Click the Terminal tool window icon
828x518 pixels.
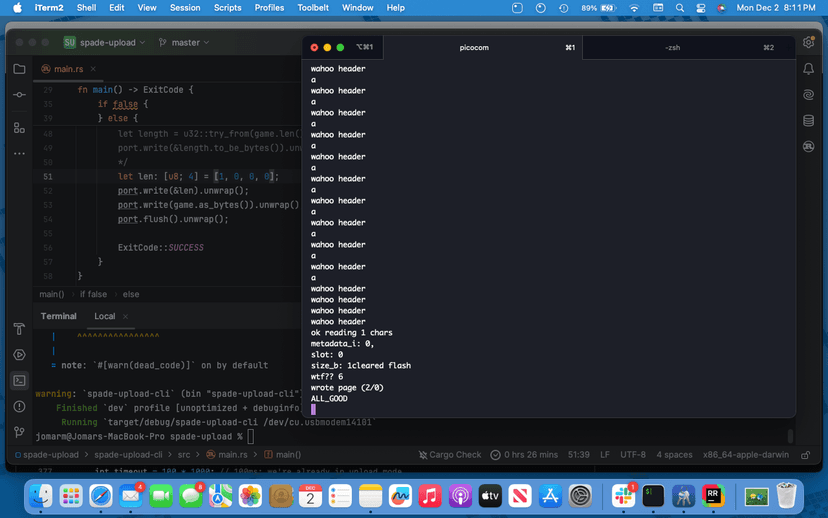[x=19, y=381]
